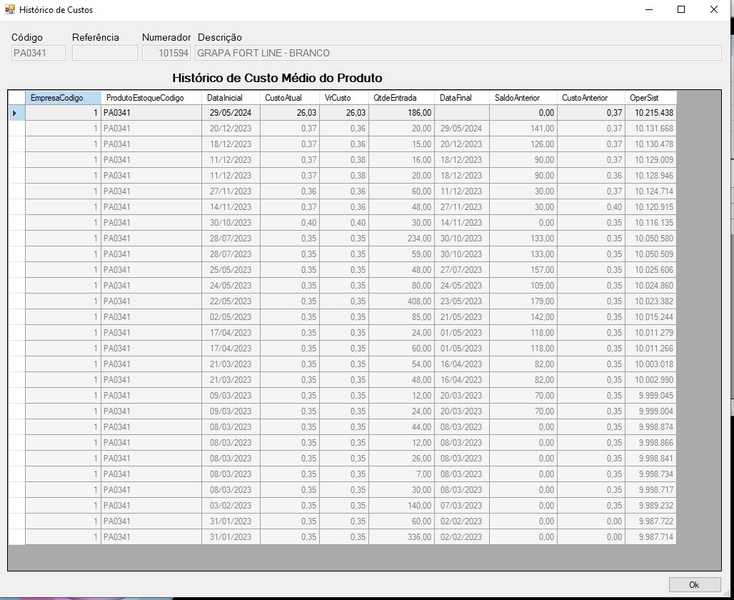Select OperSist cell 9.999.045
The height and width of the screenshot is (600, 734).
coord(651,395)
